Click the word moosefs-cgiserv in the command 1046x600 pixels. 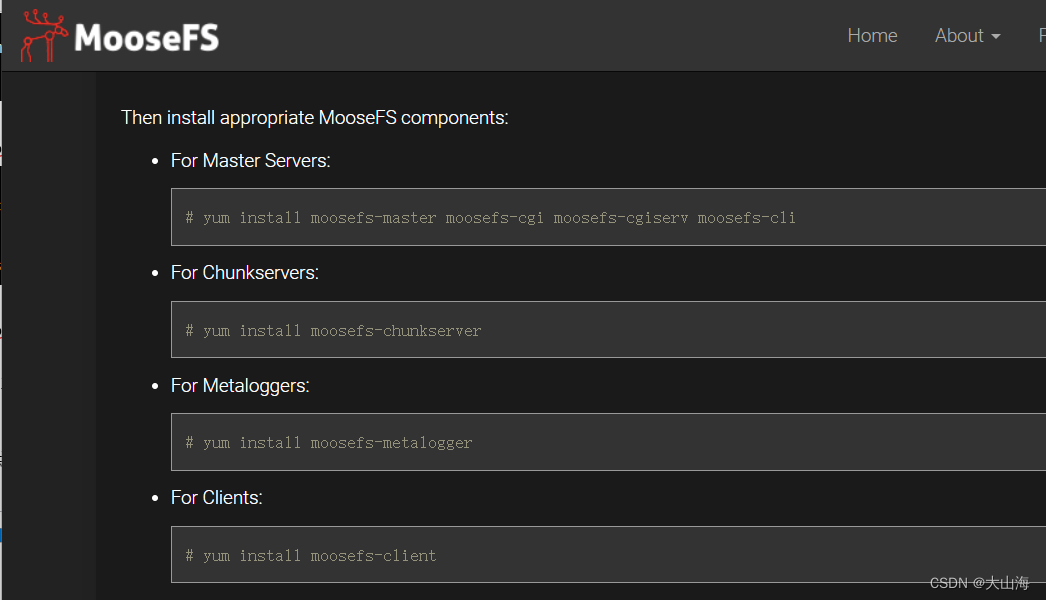click(x=620, y=217)
